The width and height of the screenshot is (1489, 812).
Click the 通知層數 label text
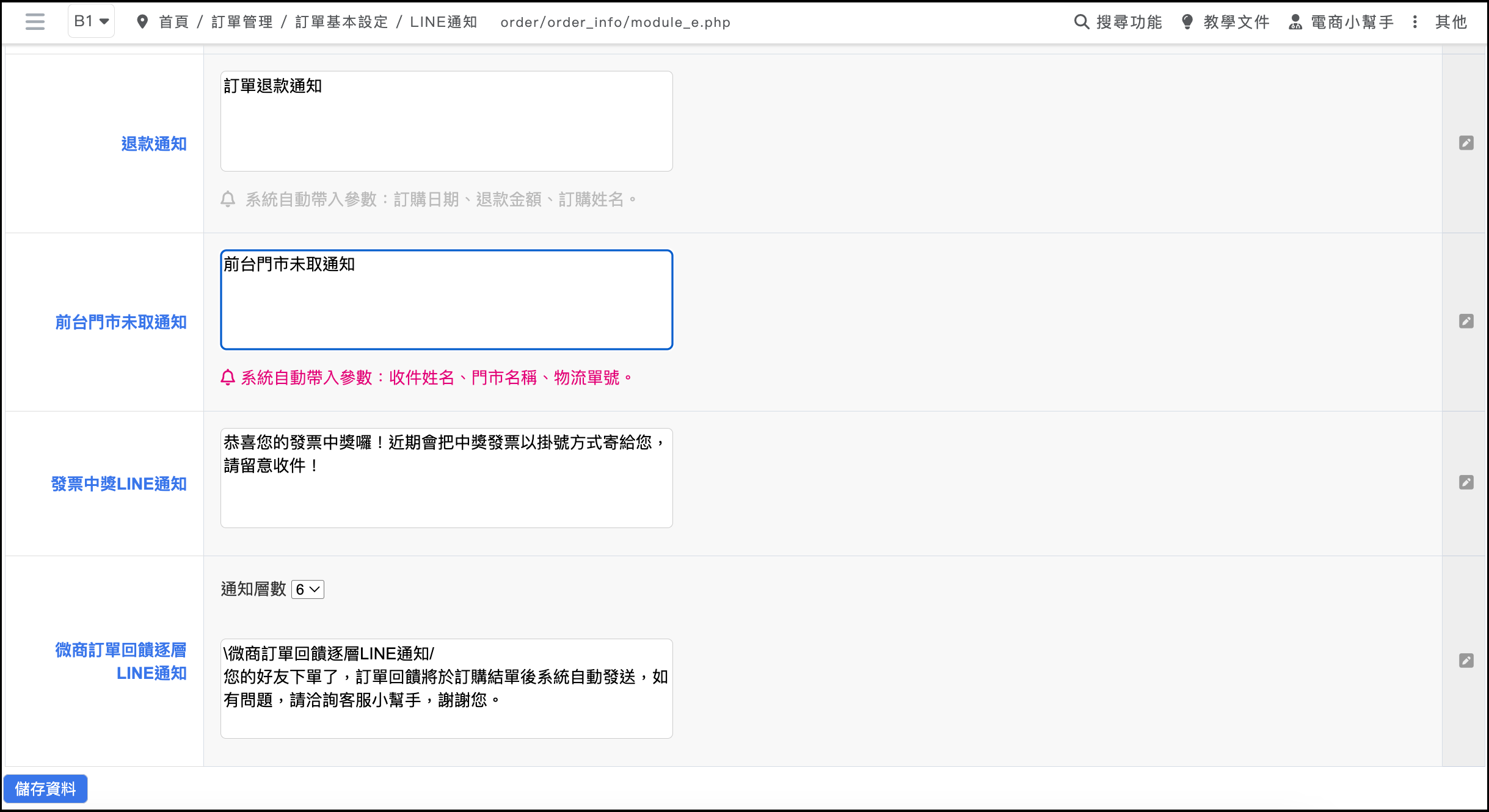coord(253,589)
